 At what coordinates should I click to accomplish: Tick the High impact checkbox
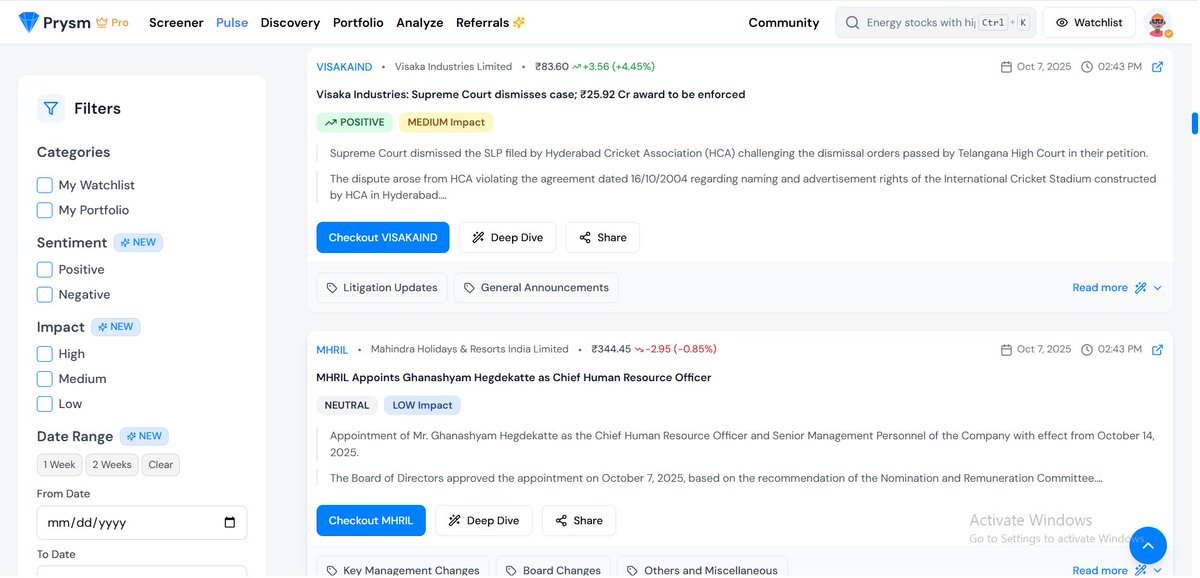point(45,353)
